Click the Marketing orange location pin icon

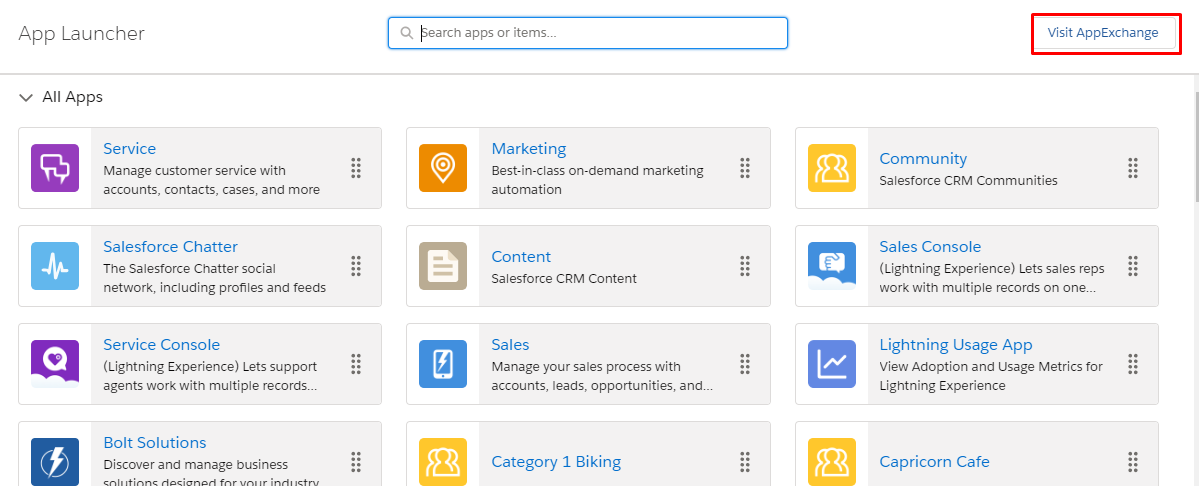(443, 168)
